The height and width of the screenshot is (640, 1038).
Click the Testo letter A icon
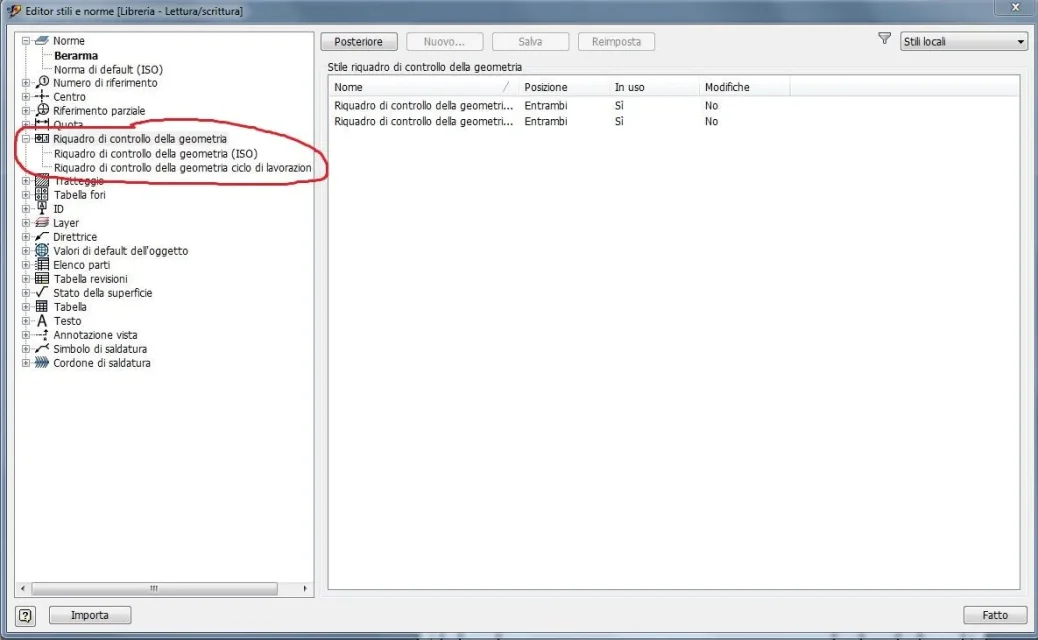tap(42, 320)
